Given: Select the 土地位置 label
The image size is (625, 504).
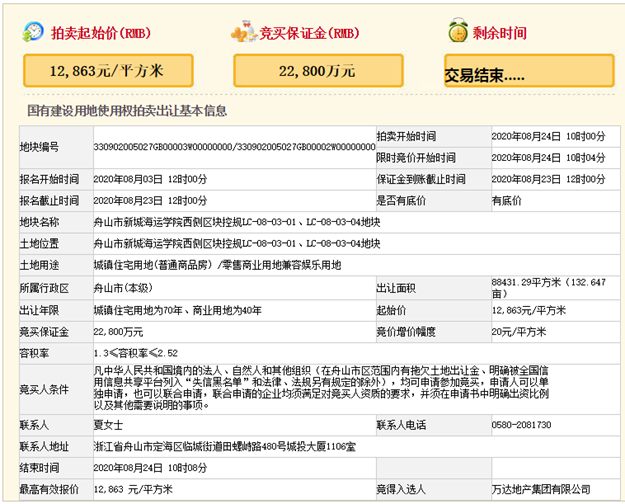Looking at the screenshot, I should click(39, 244).
